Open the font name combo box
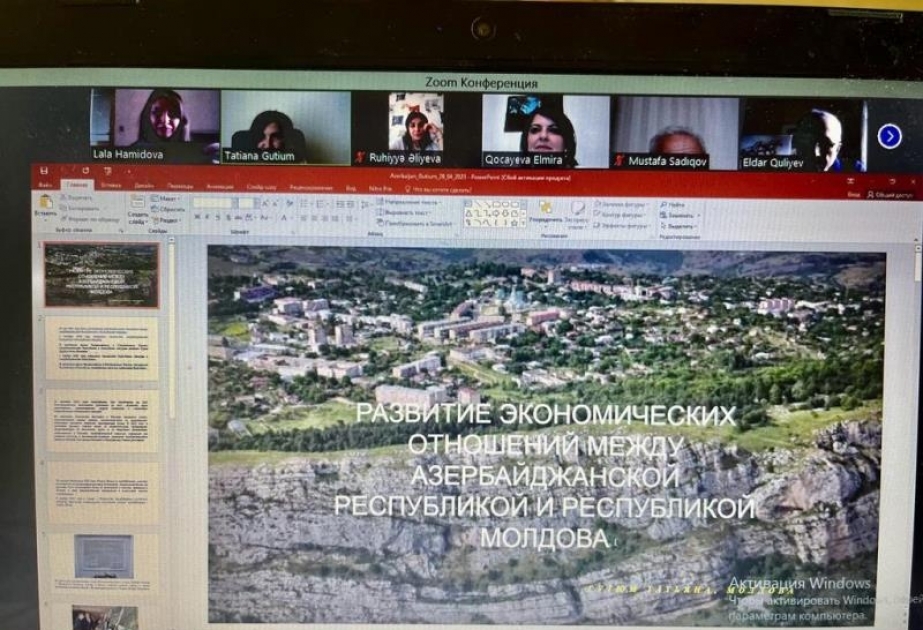The height and width of the screenshot is (630, 923). tap(215, 203)
